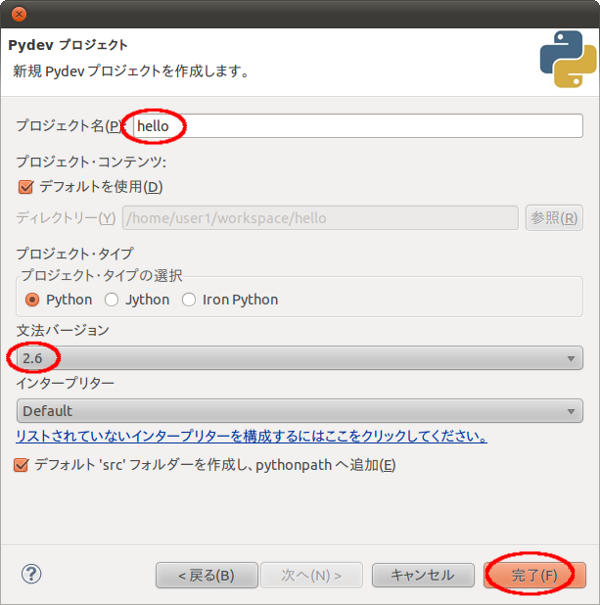Open the 文法バージョン 2.6 dropdown

click(x=299, y=358)
